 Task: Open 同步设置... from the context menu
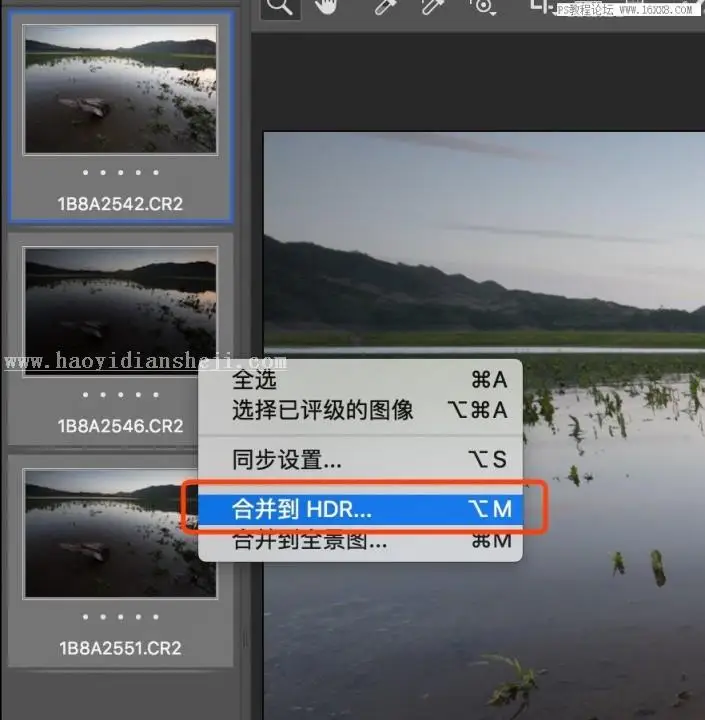pyautogui.click(x=361, y=459)
